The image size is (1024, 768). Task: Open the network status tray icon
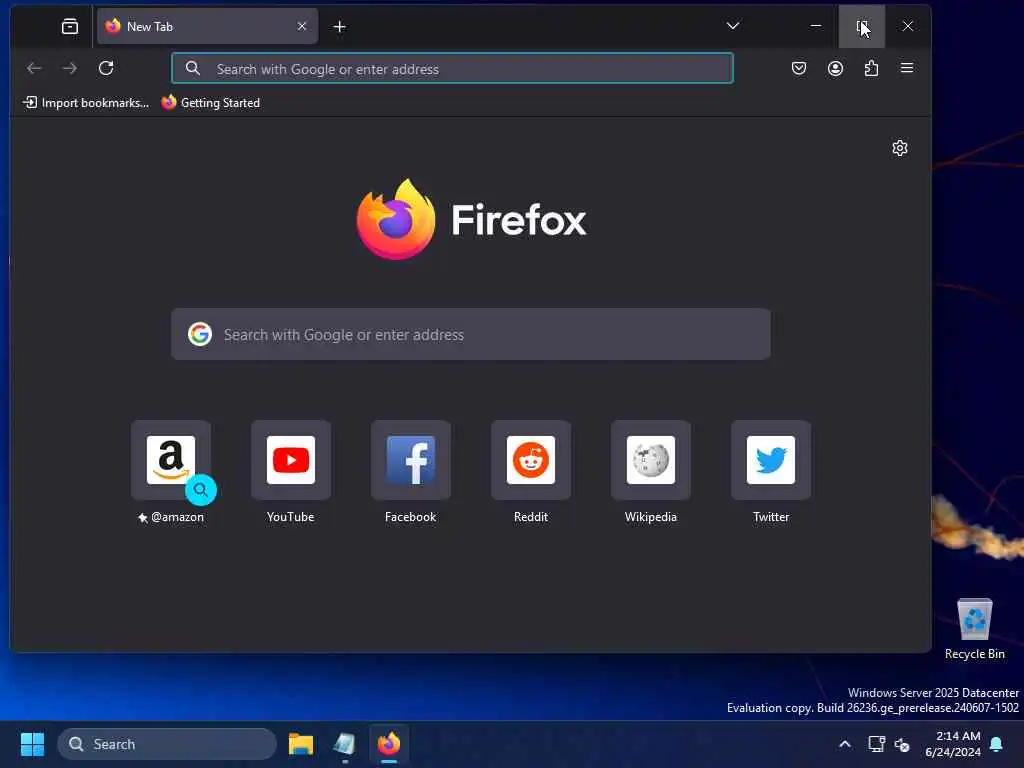(x=876, y=744)
